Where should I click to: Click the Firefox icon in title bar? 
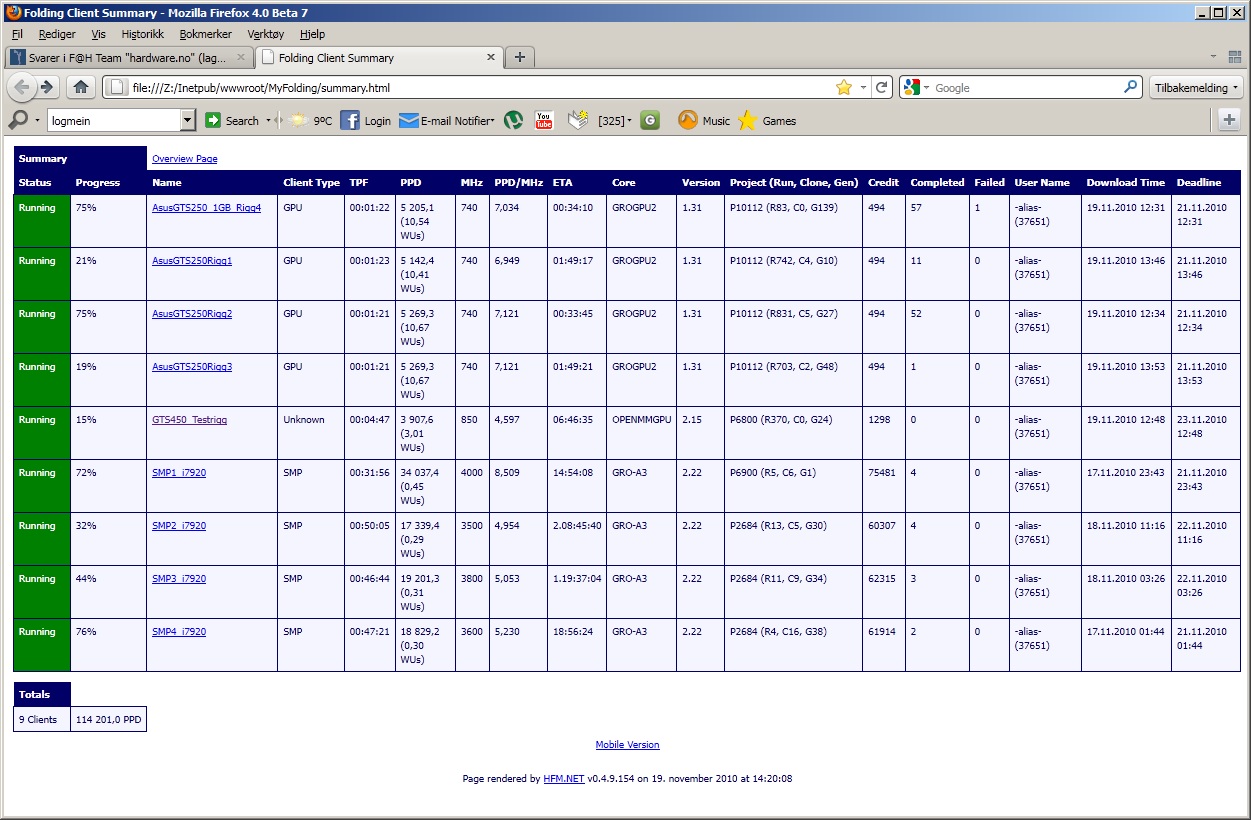click(x=13, y=13)
